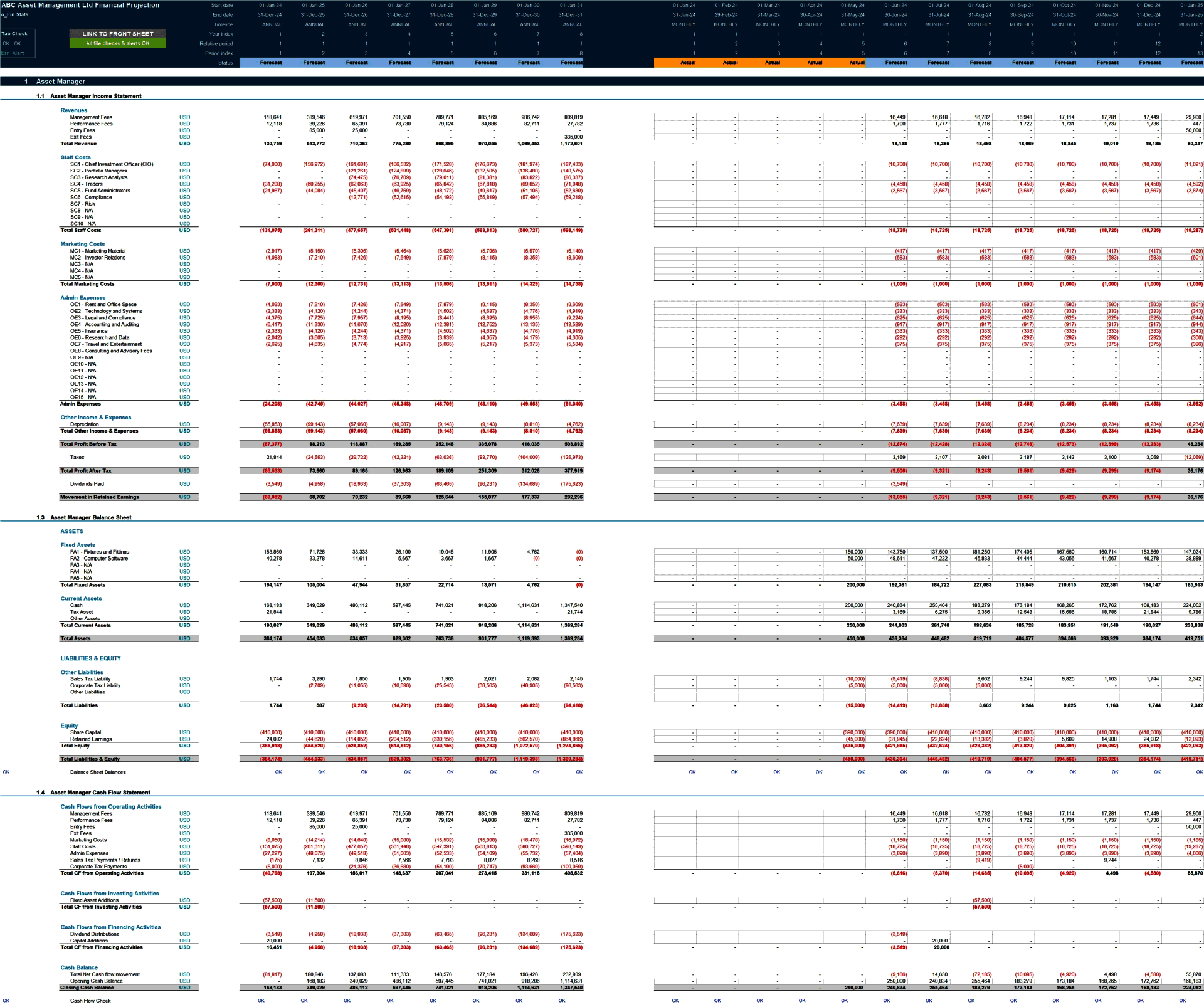This screenshot has height=1007, width=1204.
Task: Select 'Cash Flows from Investing Activities' subheading
Action: (110, 894)
